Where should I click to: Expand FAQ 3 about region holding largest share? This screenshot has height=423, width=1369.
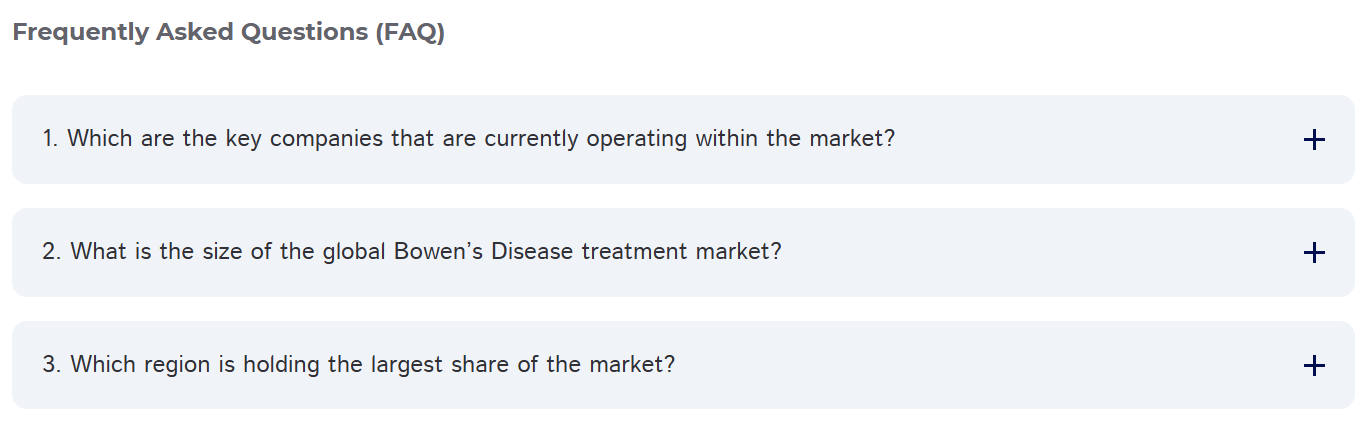pos(683,365)
